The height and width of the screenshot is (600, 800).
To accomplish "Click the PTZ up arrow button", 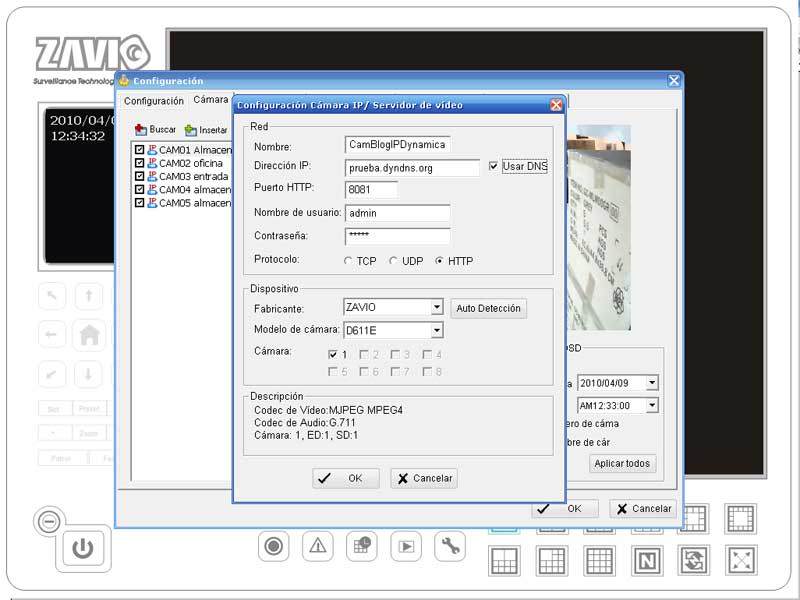I will click(x=89, y=296).
